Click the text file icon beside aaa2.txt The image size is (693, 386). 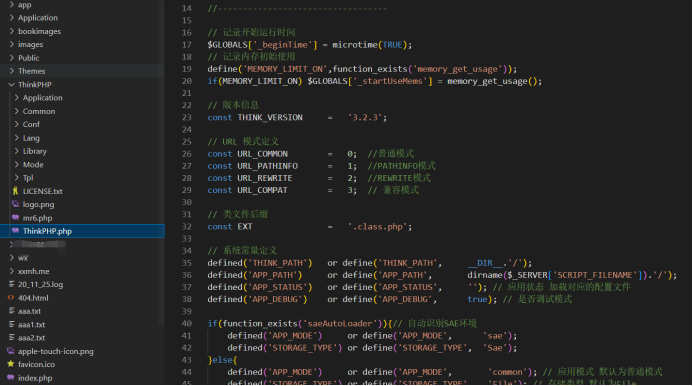coord(11,337)
